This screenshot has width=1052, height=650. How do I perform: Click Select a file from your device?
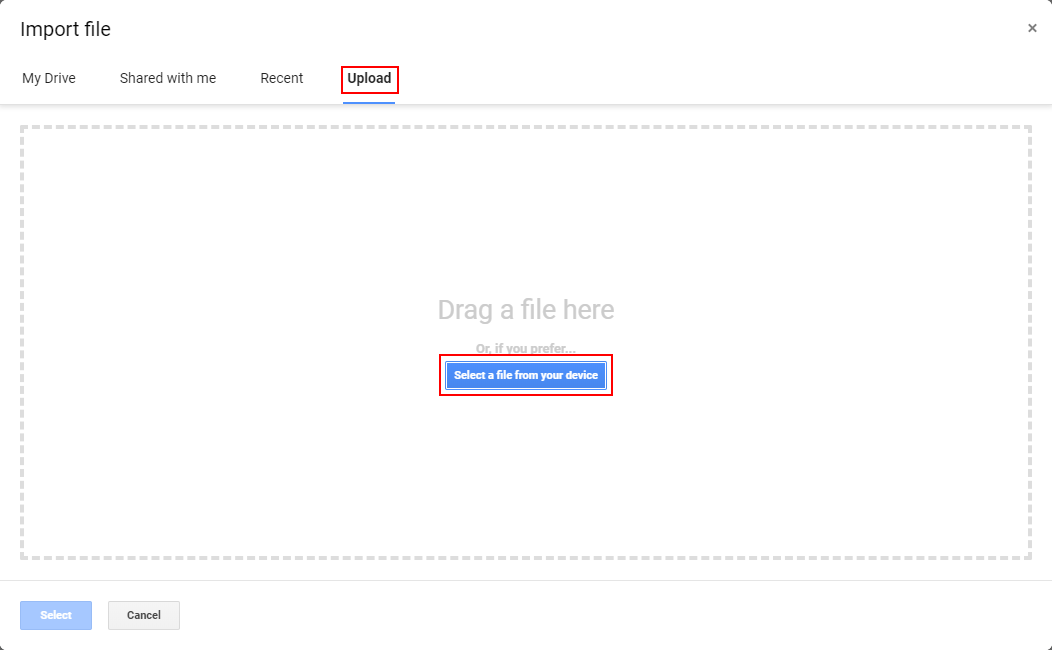click(526, 375)
